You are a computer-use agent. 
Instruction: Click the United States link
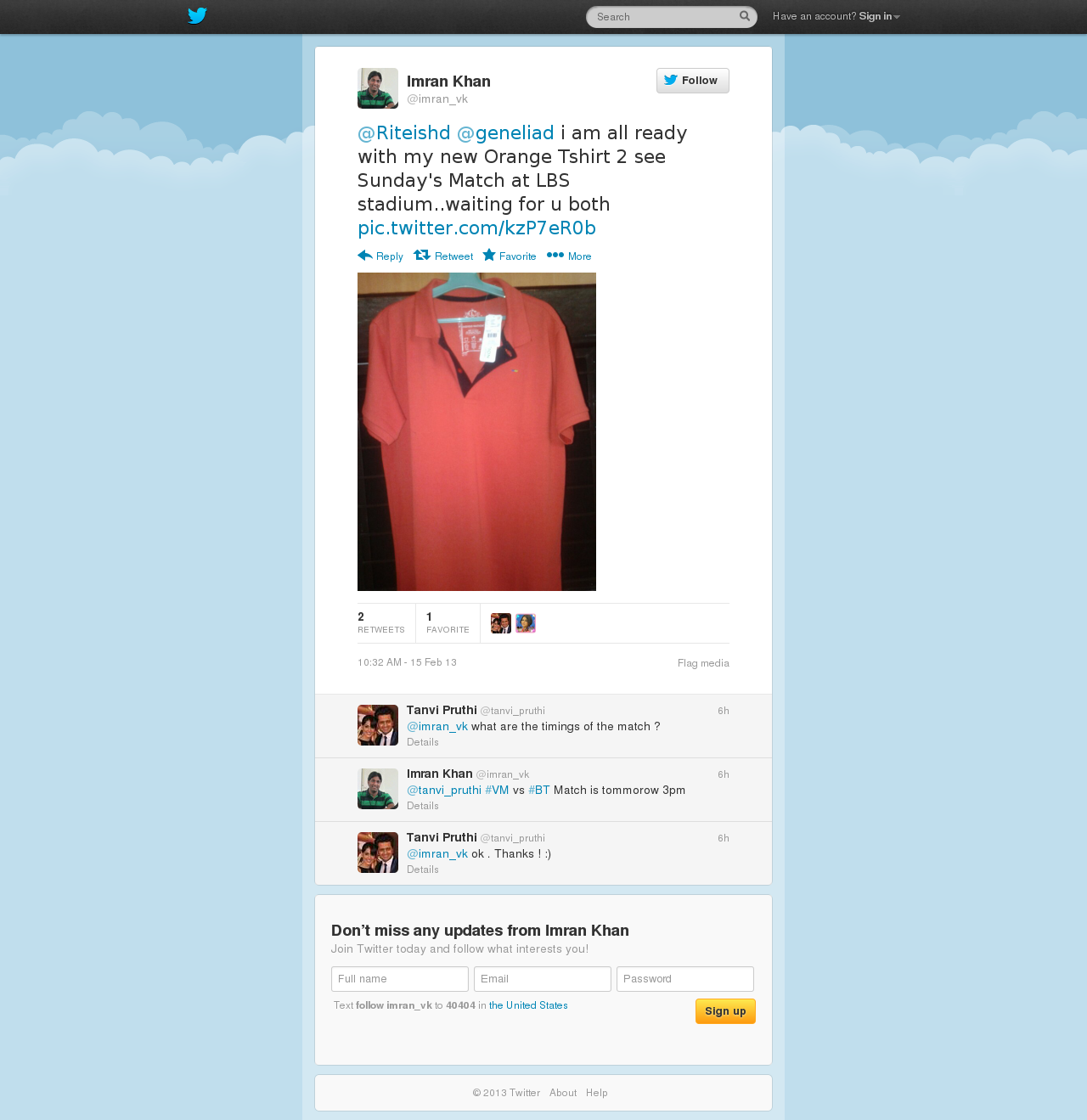pos(528,1005)
